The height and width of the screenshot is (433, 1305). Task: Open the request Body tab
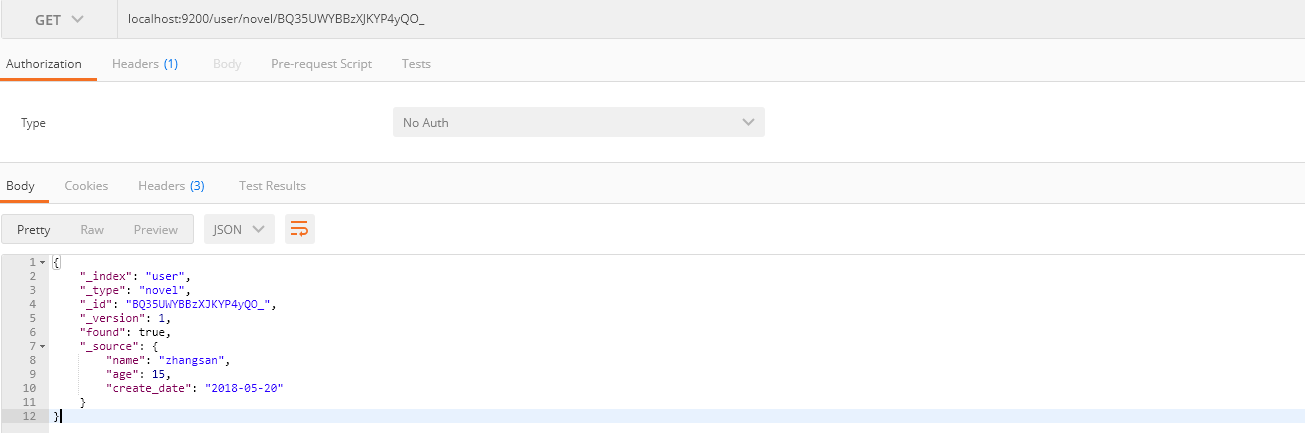[227, 63]
